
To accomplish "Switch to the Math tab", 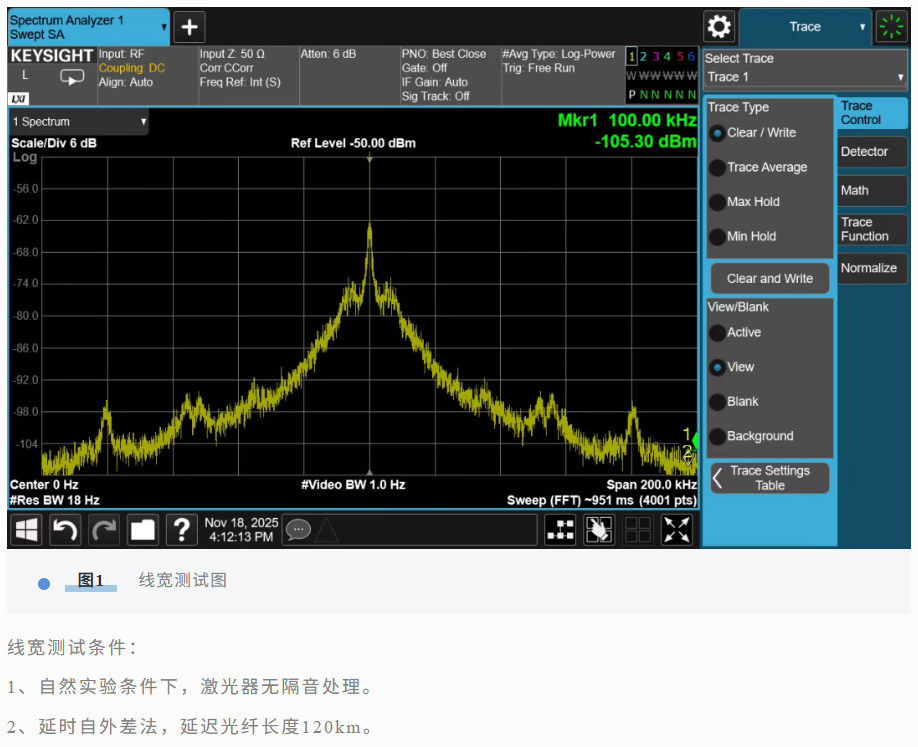I will click(x=870, y=190).
